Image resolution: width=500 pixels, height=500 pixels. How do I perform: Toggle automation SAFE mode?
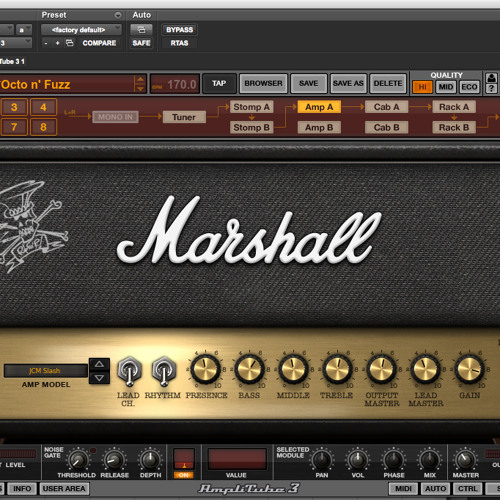pyautogui.click(x=141, y=43)
